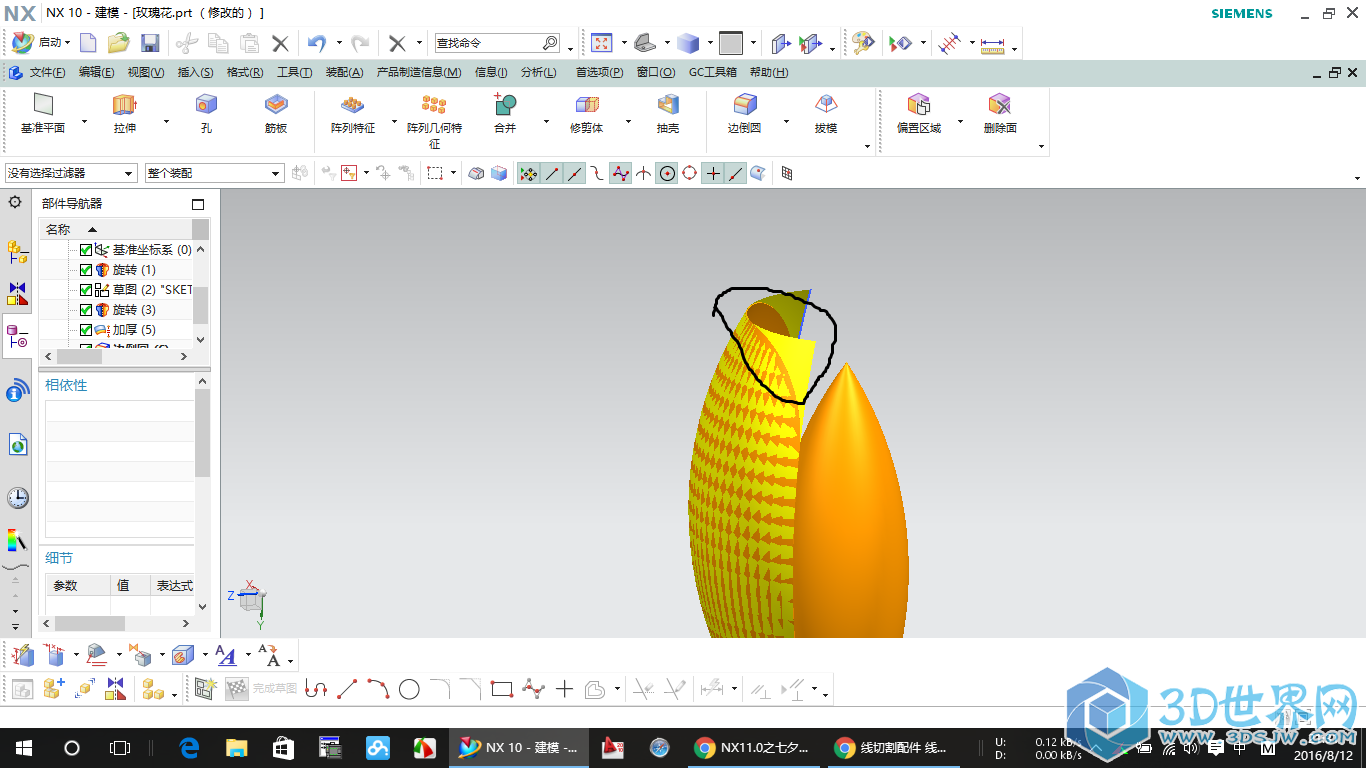The image size is (1366, 768).
Task: Draw a circle with the sketch circle tool
Action: pos(409,689)
